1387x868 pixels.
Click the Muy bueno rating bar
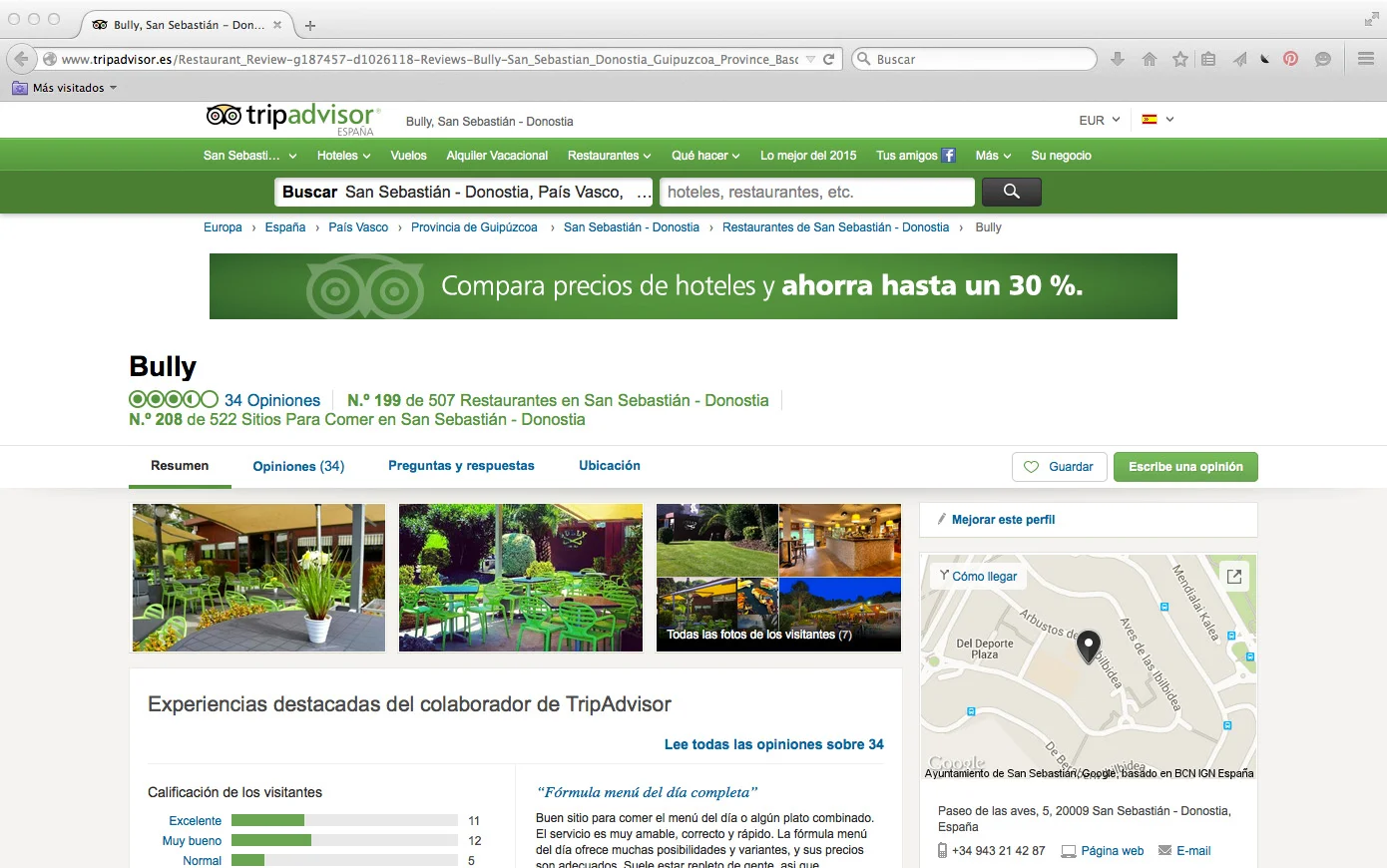(x=344, y=841)
